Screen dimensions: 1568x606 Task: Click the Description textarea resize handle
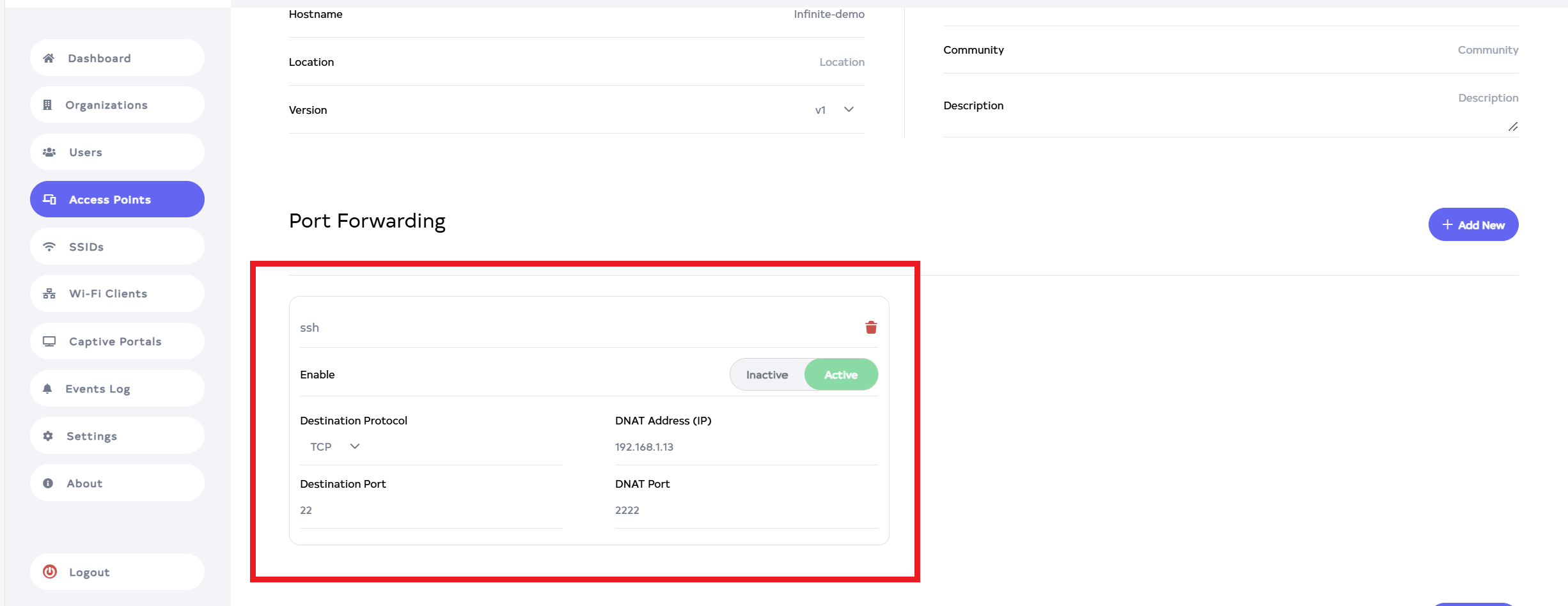(x=1513, y=127)
